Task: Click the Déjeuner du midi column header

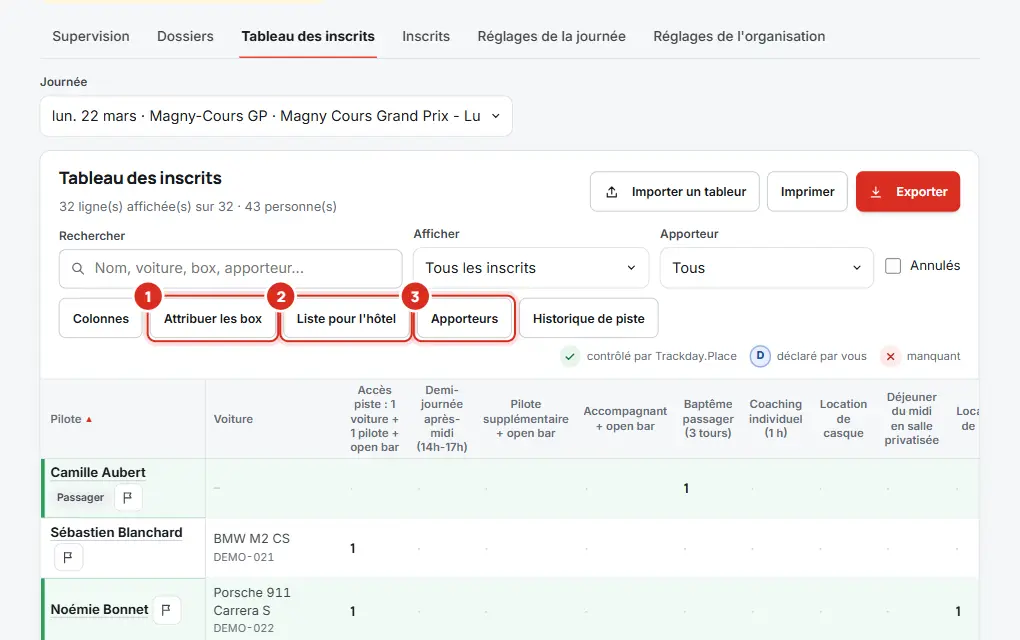Action: (x=911, y=419)
